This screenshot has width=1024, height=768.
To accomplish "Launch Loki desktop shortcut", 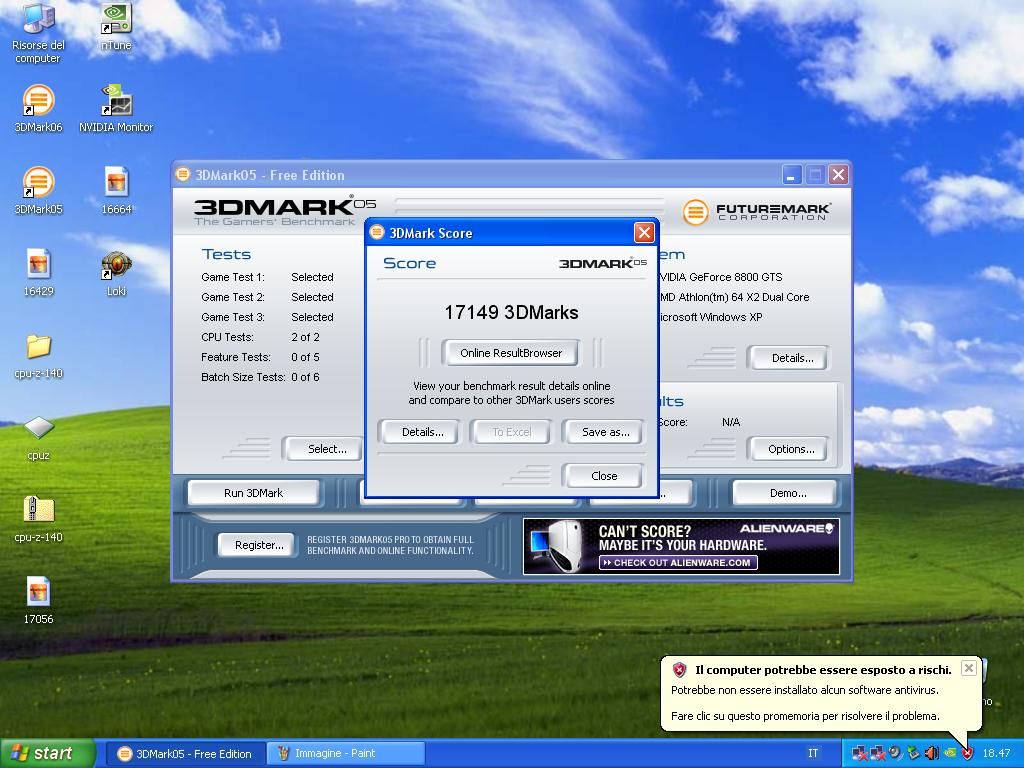I will 116,272.
